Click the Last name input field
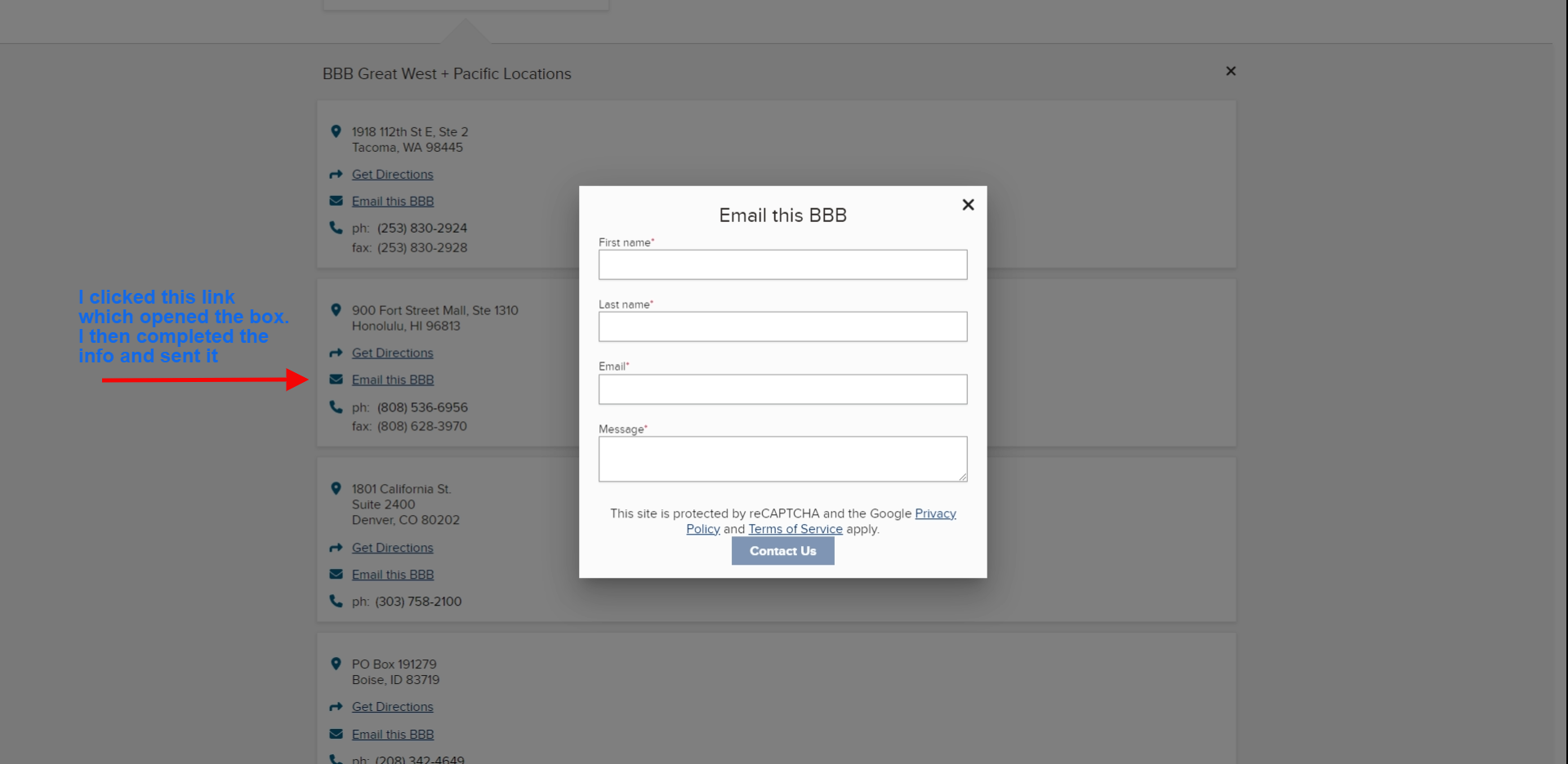The width and height of the screenshot is (1568, 764). [x=782, y=327]
